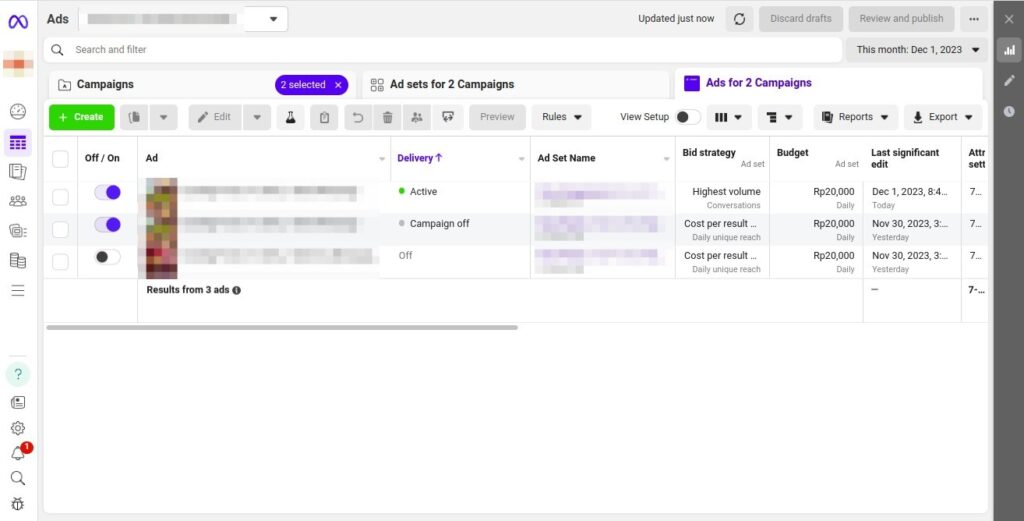The height and width of the screenshot is (521, 1024).
Task: Enable the View Setup toggle
Action: 687,117
